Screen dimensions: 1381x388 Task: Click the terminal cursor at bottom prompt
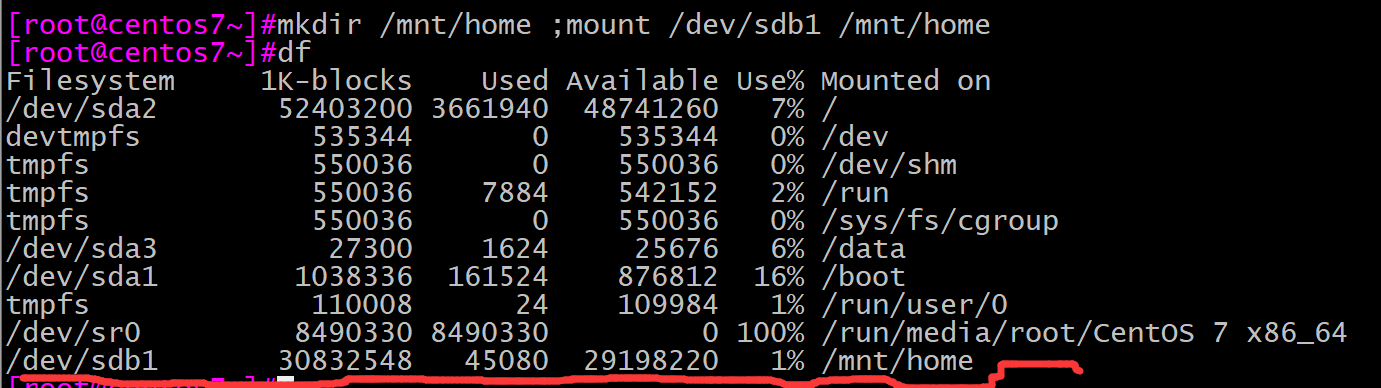point(286,382)
